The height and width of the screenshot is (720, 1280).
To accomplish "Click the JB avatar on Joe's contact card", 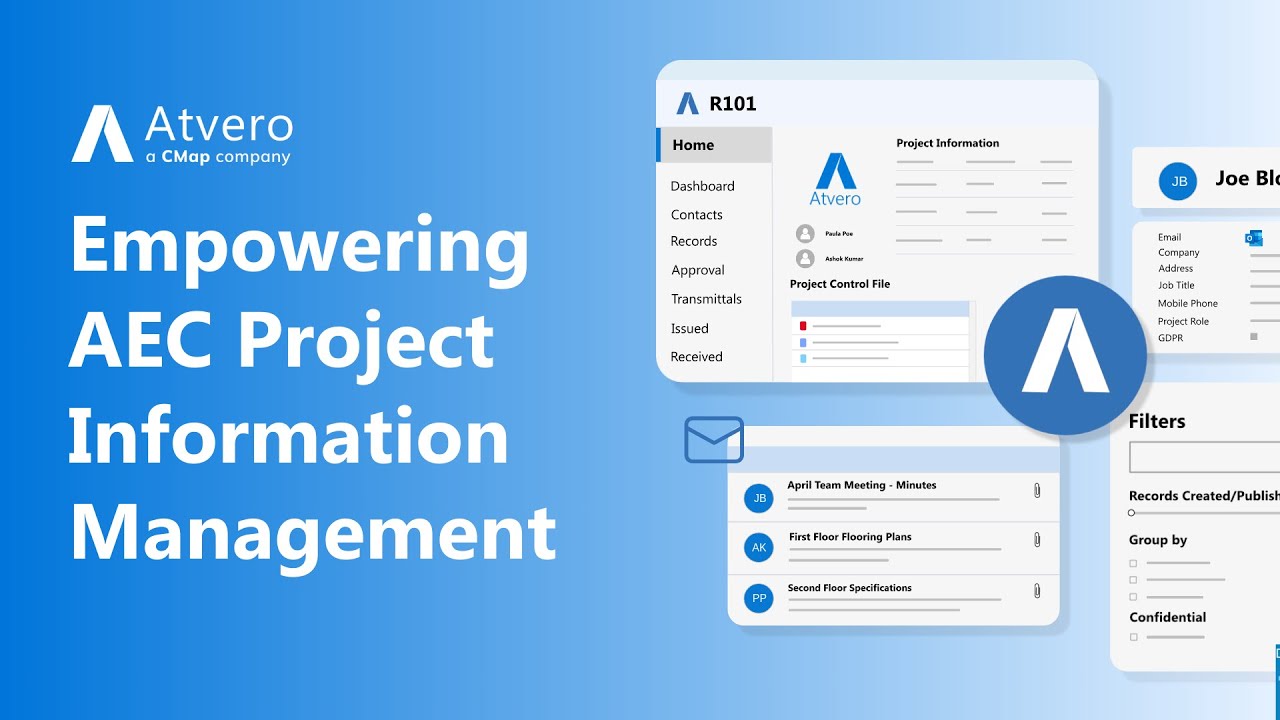I will (x=1178, y=181).
